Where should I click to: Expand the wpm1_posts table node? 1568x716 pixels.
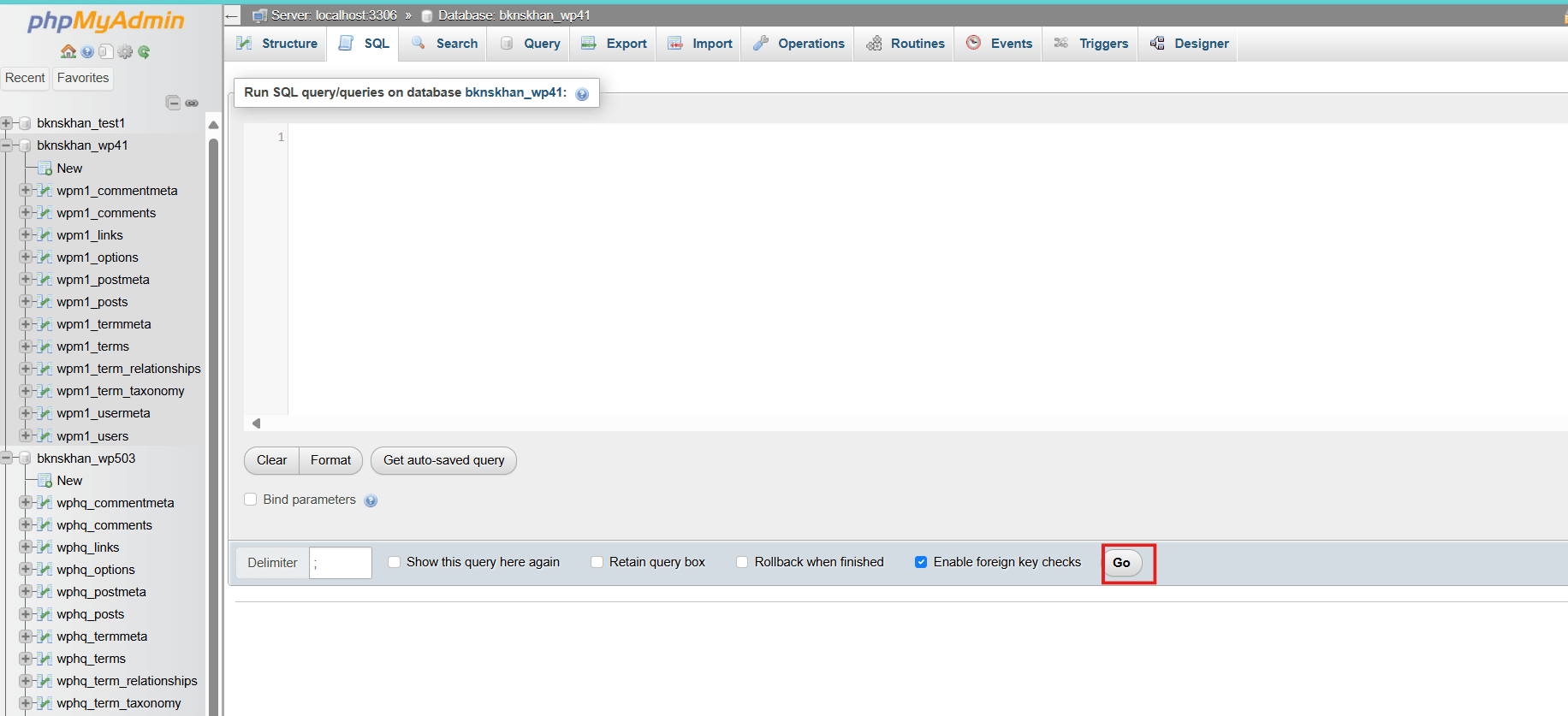tap(26, 302)
